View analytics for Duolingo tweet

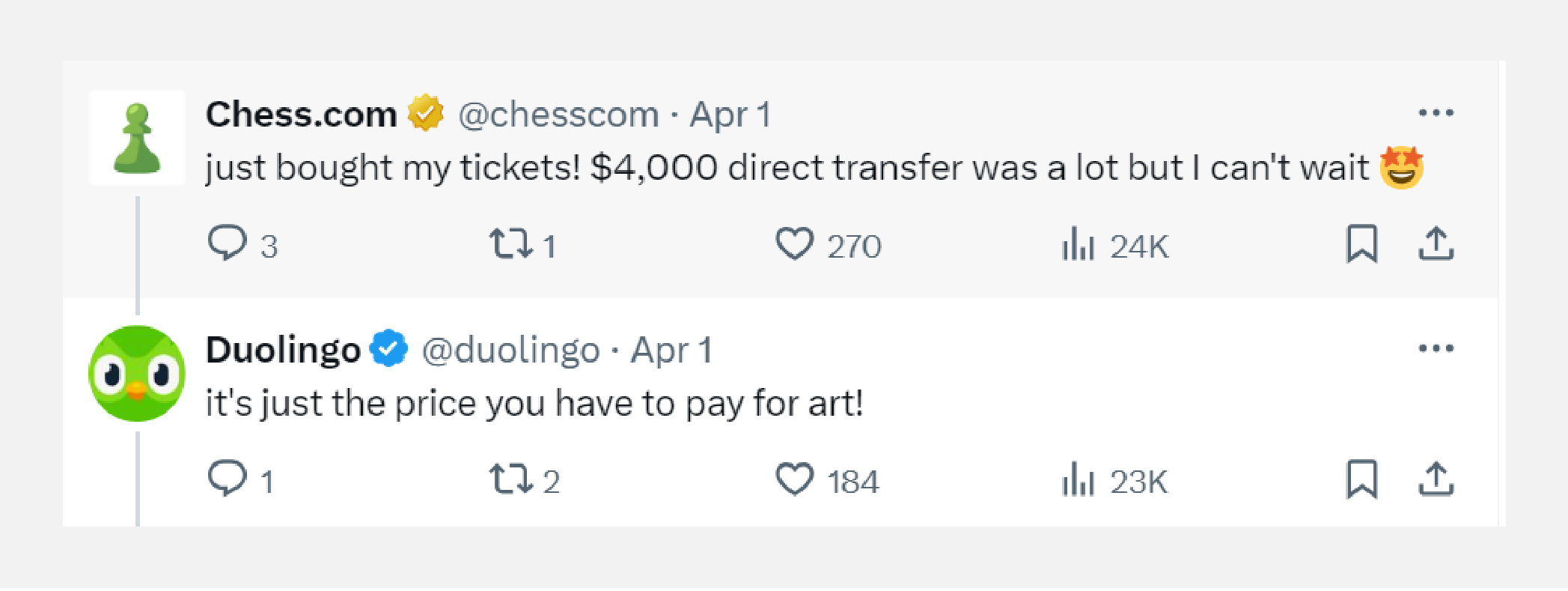(x=1079, y=479)
